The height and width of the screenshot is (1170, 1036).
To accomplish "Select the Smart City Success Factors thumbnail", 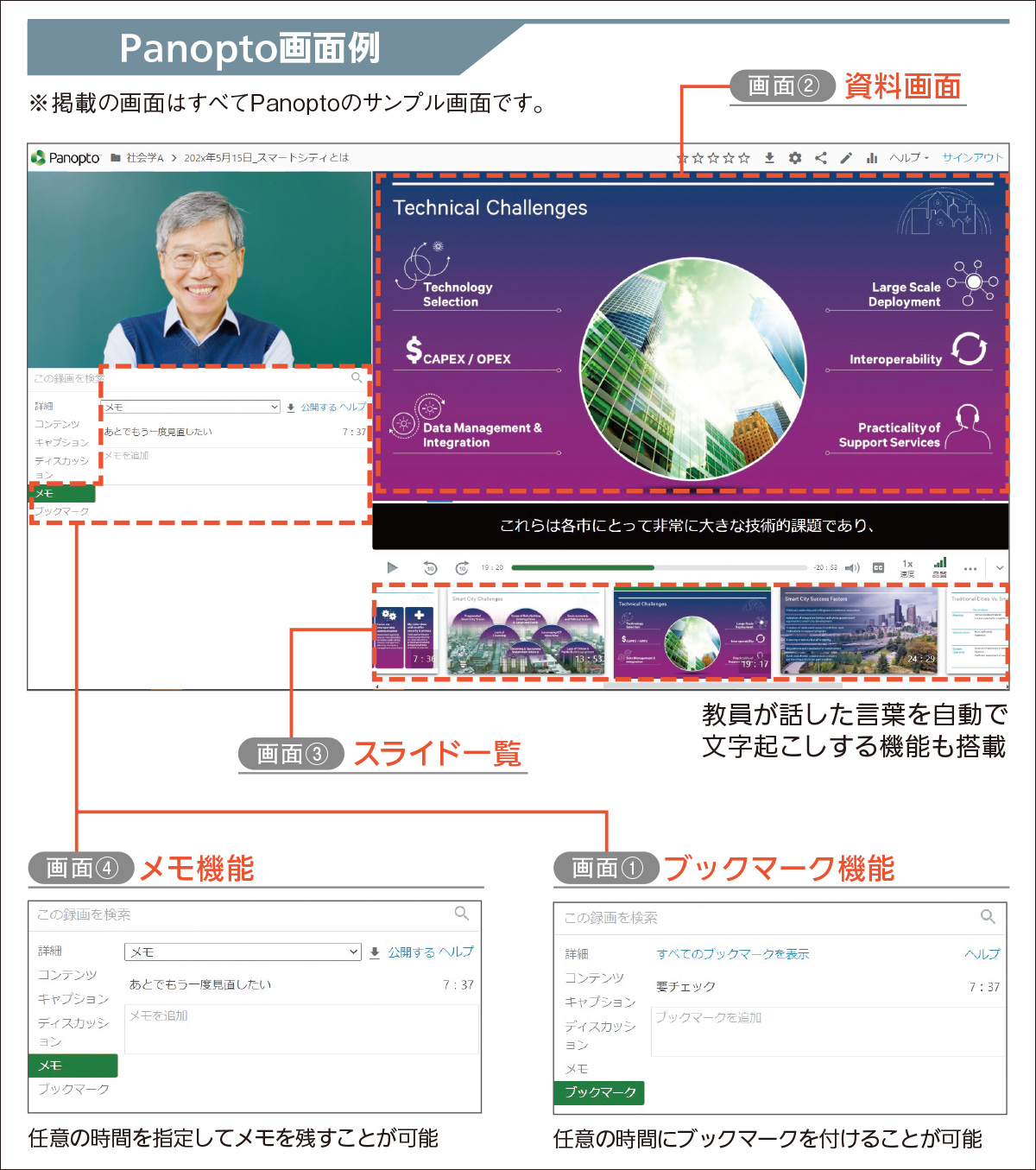I will pos(859,633).
